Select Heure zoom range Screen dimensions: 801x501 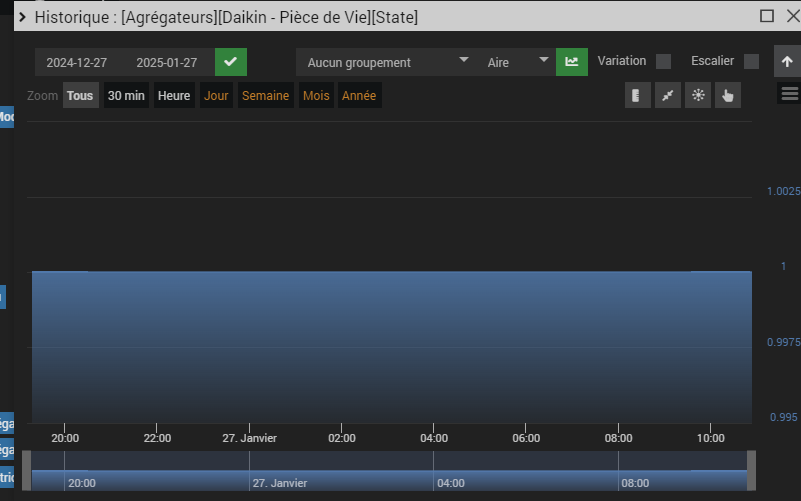point(174,96)
